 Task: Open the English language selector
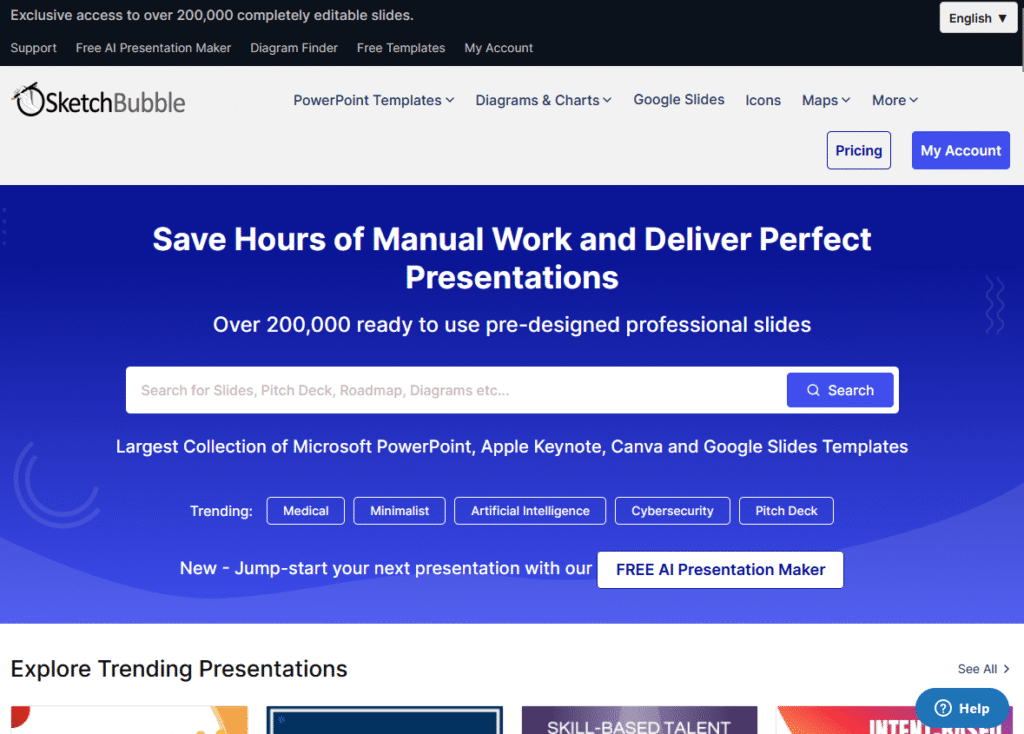pyautogui.click(x=977, y=17)
